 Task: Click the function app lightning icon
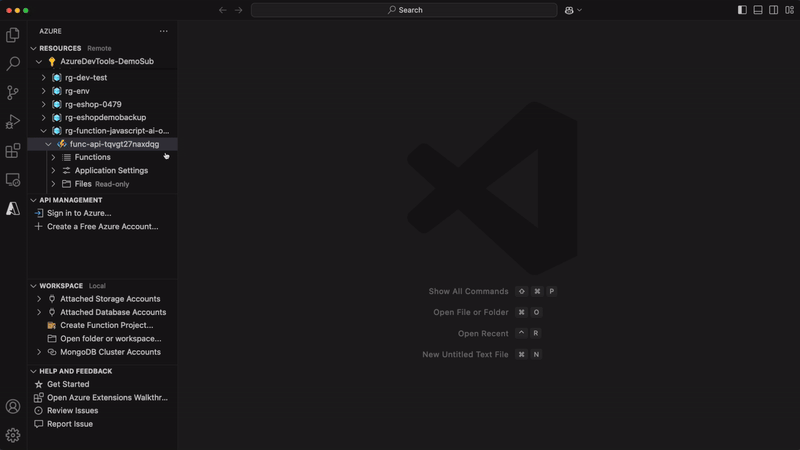point(62,144)
